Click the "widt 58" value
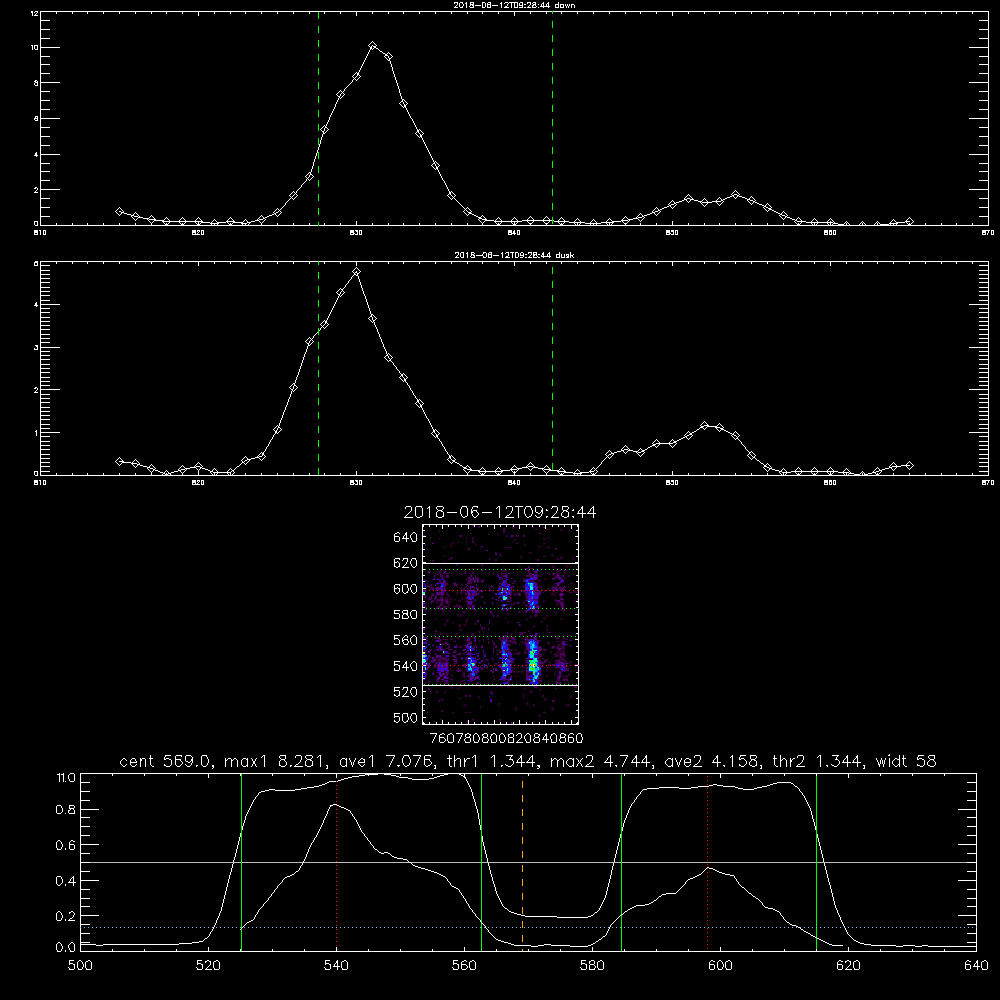 (906, 761)
